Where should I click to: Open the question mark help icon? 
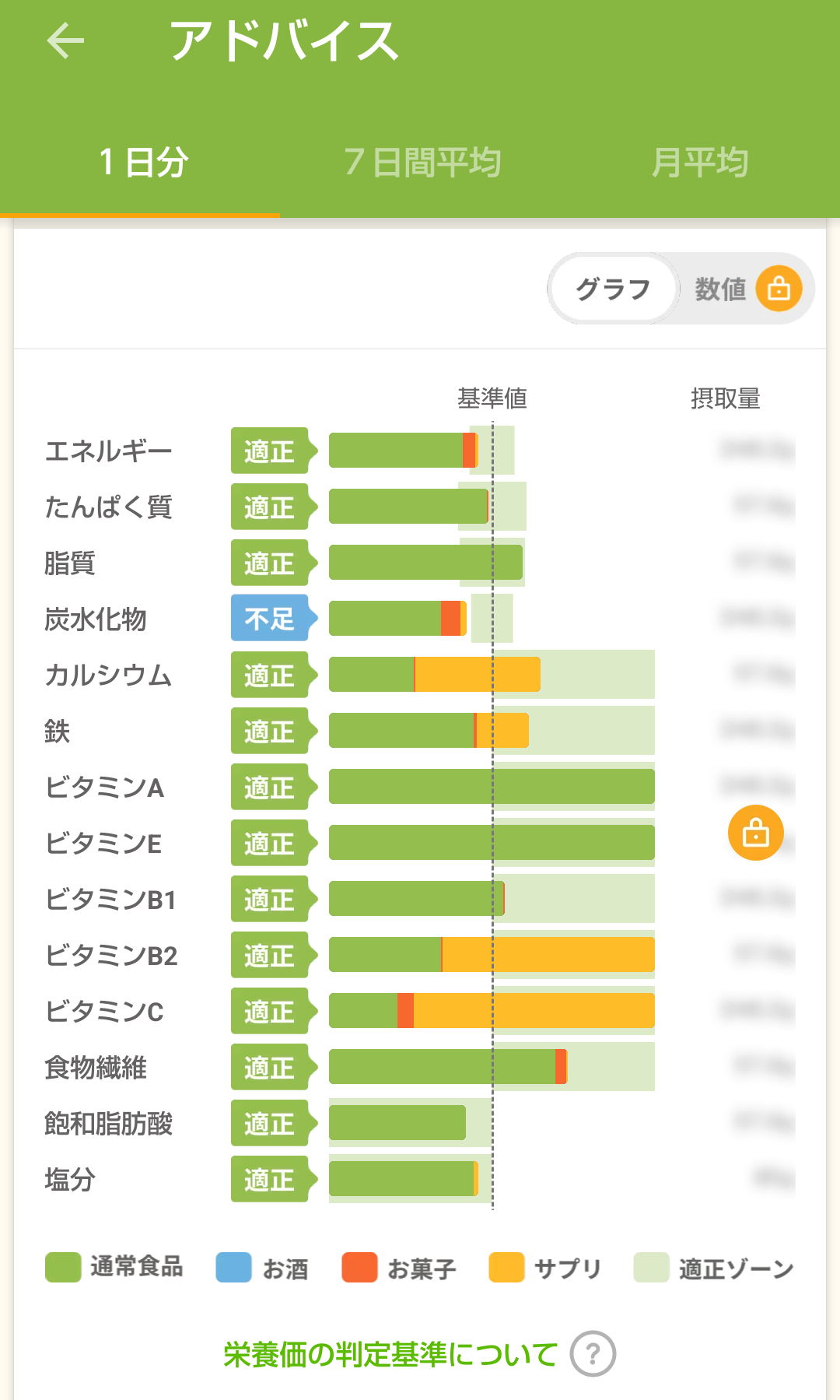593,1354
